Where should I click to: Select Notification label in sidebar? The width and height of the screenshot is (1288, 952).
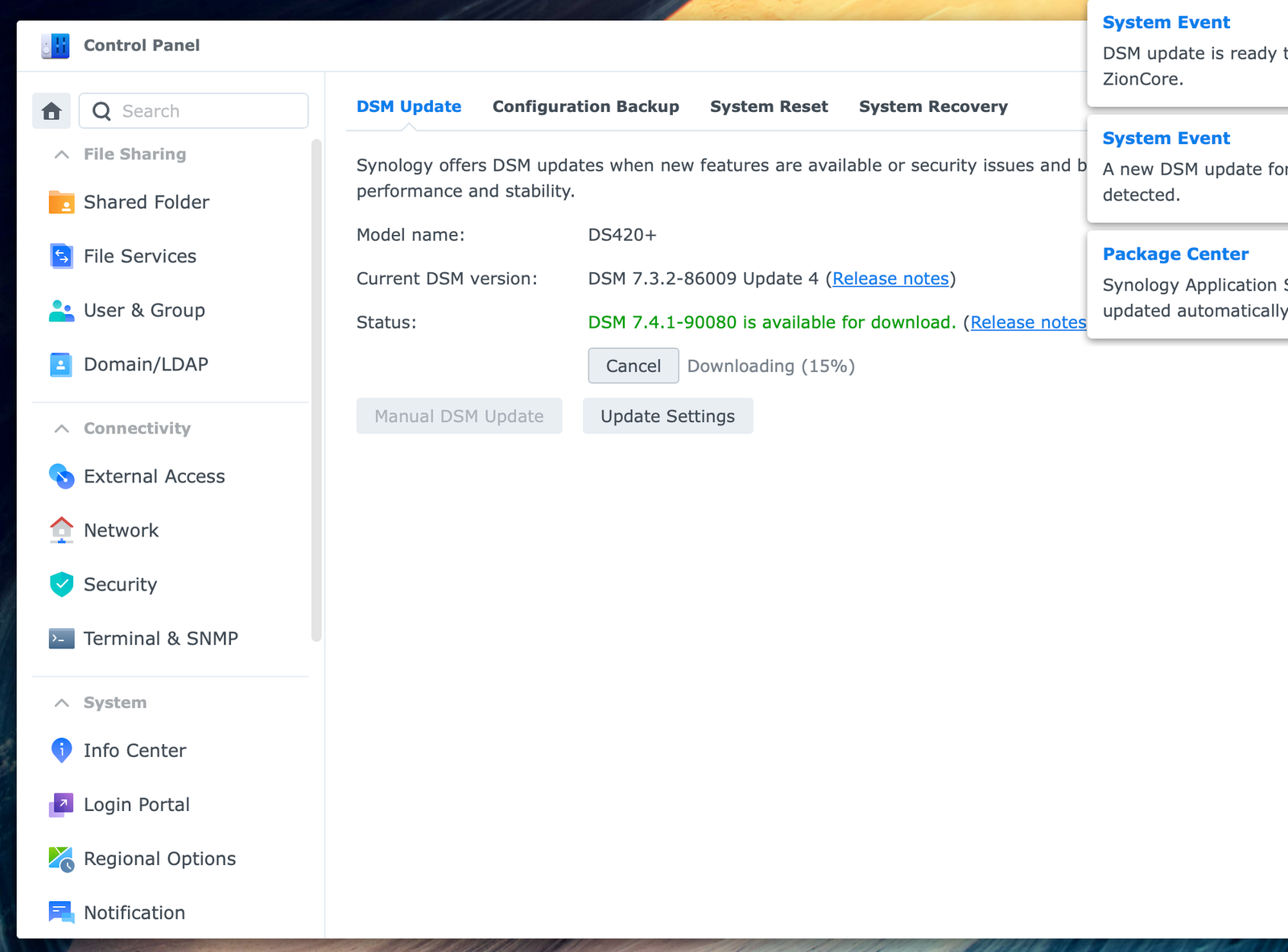pos(134,913)
